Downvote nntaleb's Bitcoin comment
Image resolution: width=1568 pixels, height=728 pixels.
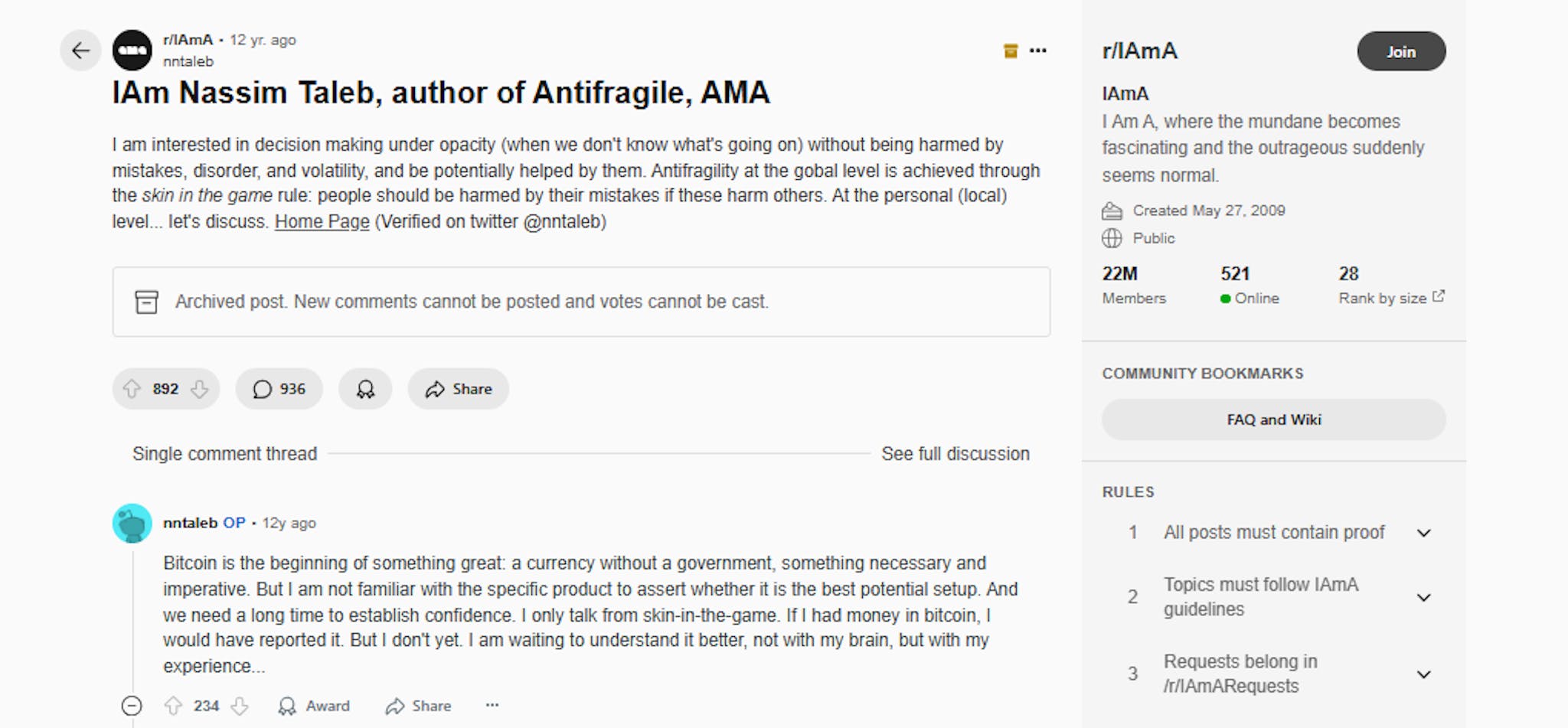(x=240, y=706)
